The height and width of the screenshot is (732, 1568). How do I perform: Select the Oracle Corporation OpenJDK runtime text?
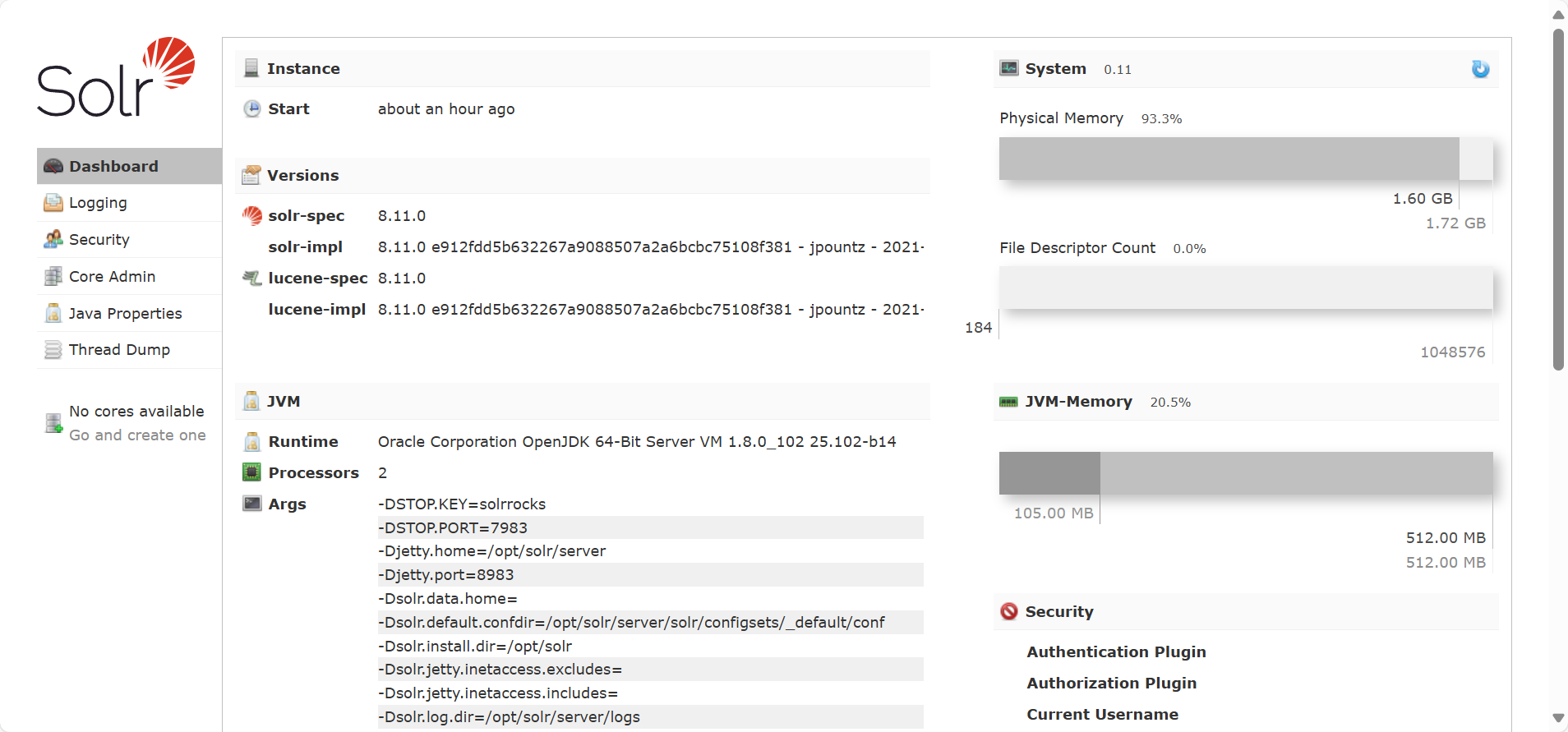(x=637, y=442)
